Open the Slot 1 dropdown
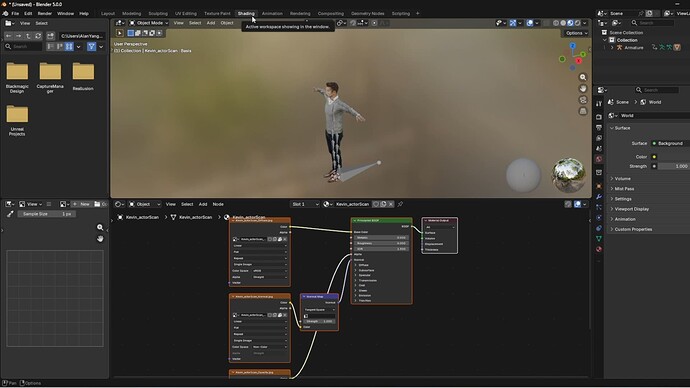Image resolution: width=690 pixels, height=388 pixels. 305,204
